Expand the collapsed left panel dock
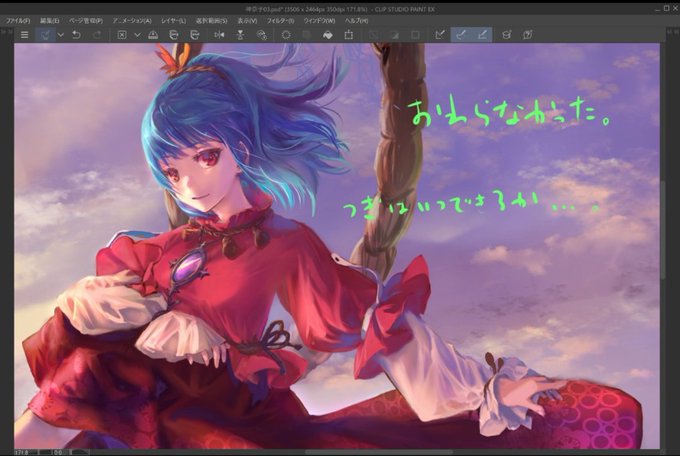The image size is (680, 456). (x=6, y=31)
